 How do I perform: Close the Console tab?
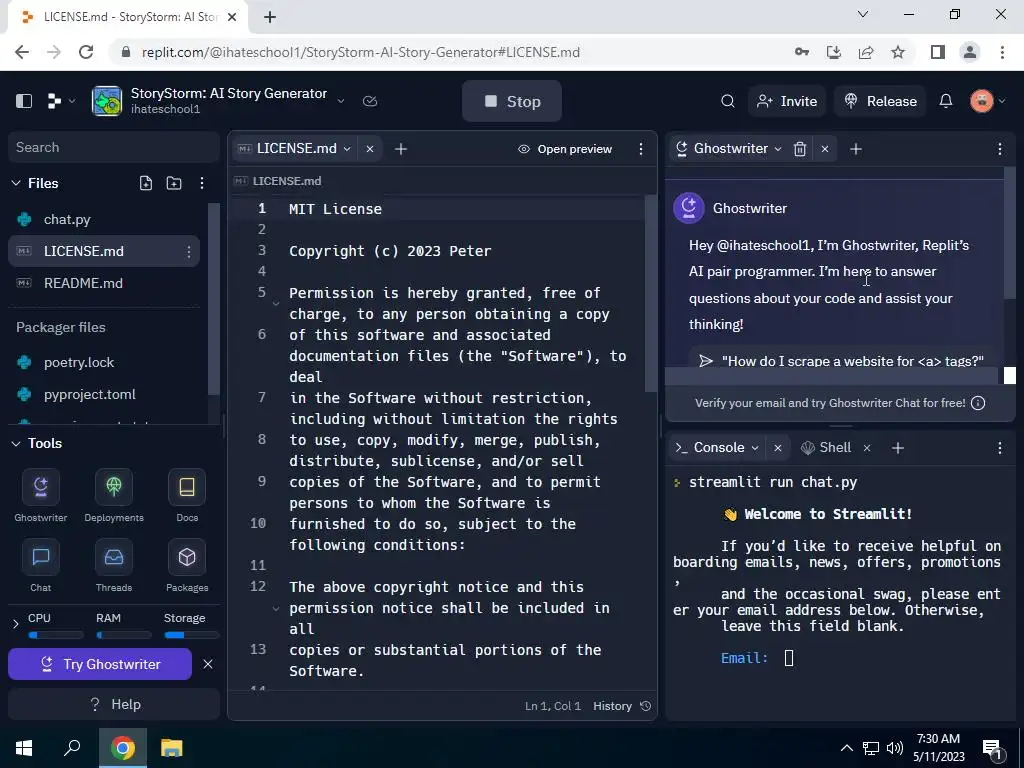(x=777, y=448)
